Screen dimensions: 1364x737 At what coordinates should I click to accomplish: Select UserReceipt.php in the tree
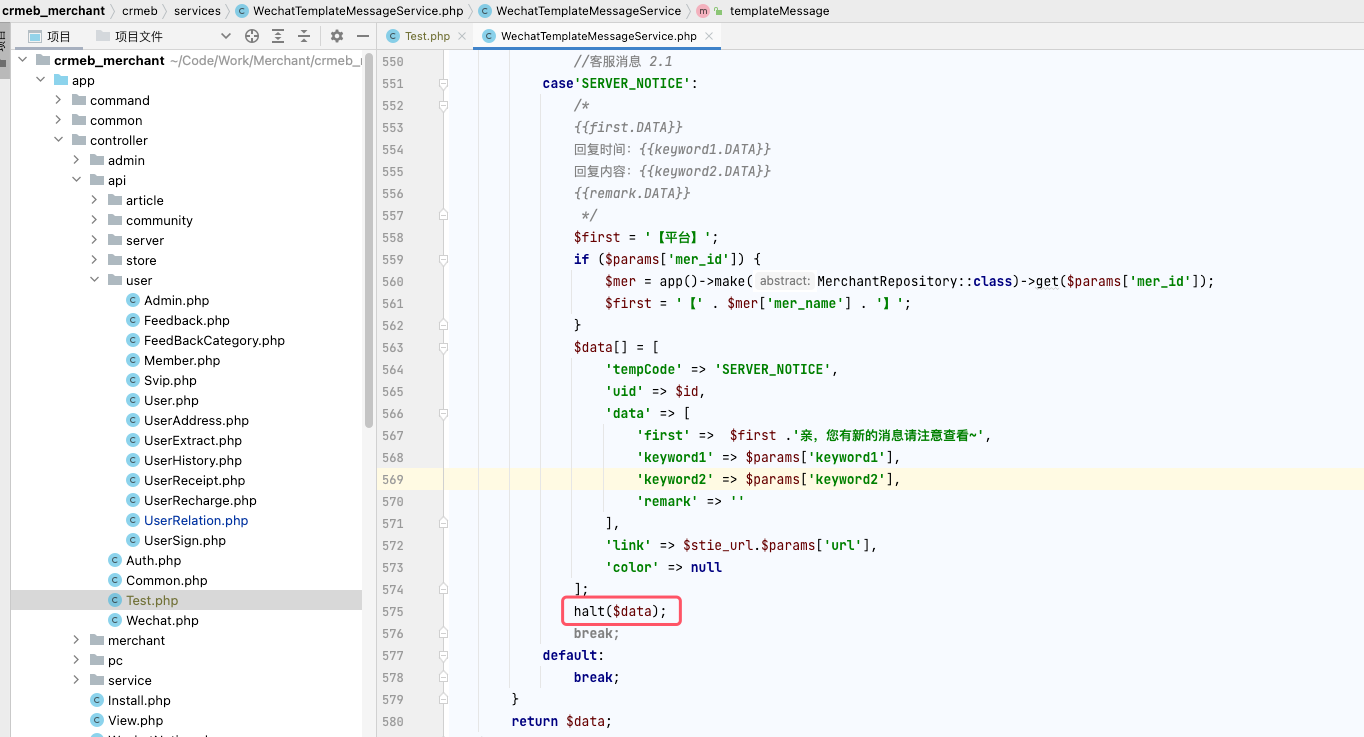coord(194,480)
